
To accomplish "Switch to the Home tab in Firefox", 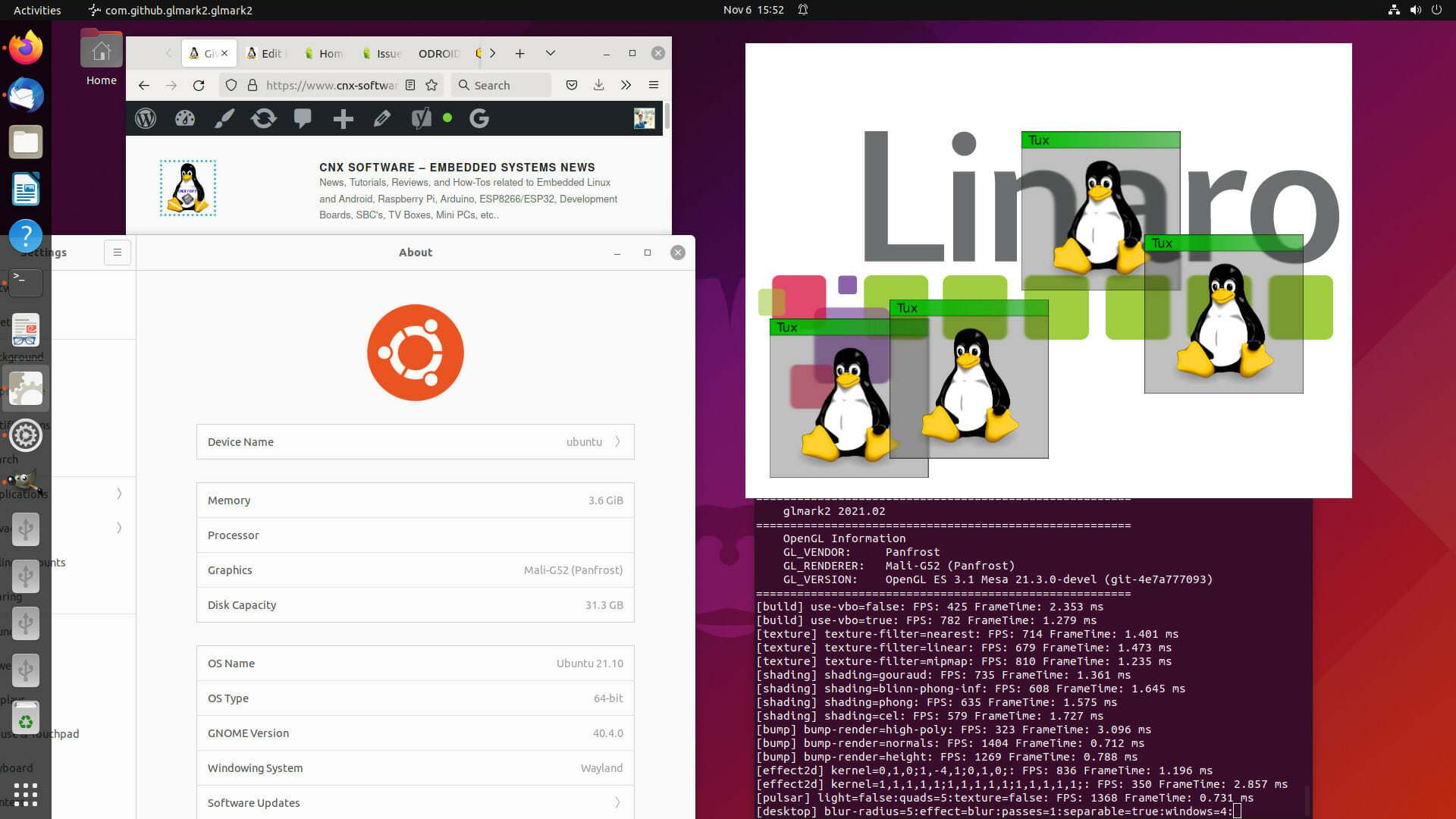I will tap(325, 53).
